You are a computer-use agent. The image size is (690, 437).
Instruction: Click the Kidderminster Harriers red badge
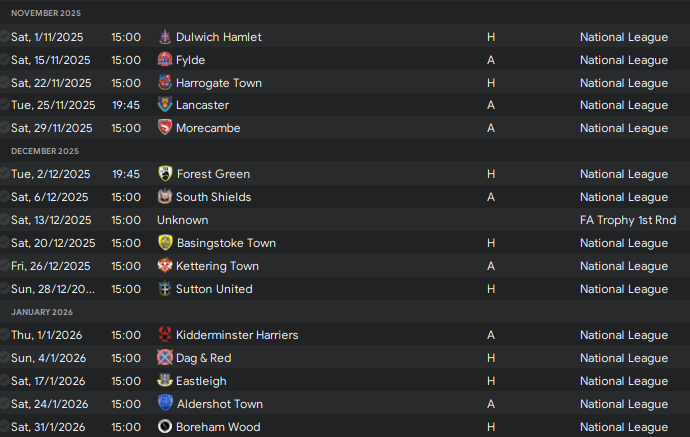click(165, 334)
